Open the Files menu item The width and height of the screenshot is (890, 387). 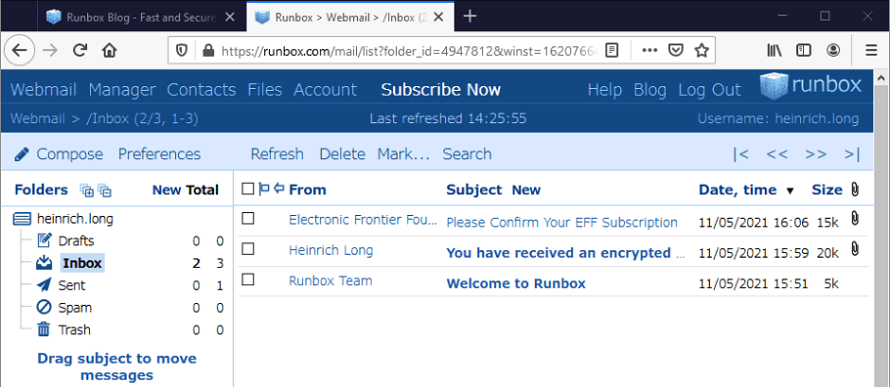[x=265, y=90]
